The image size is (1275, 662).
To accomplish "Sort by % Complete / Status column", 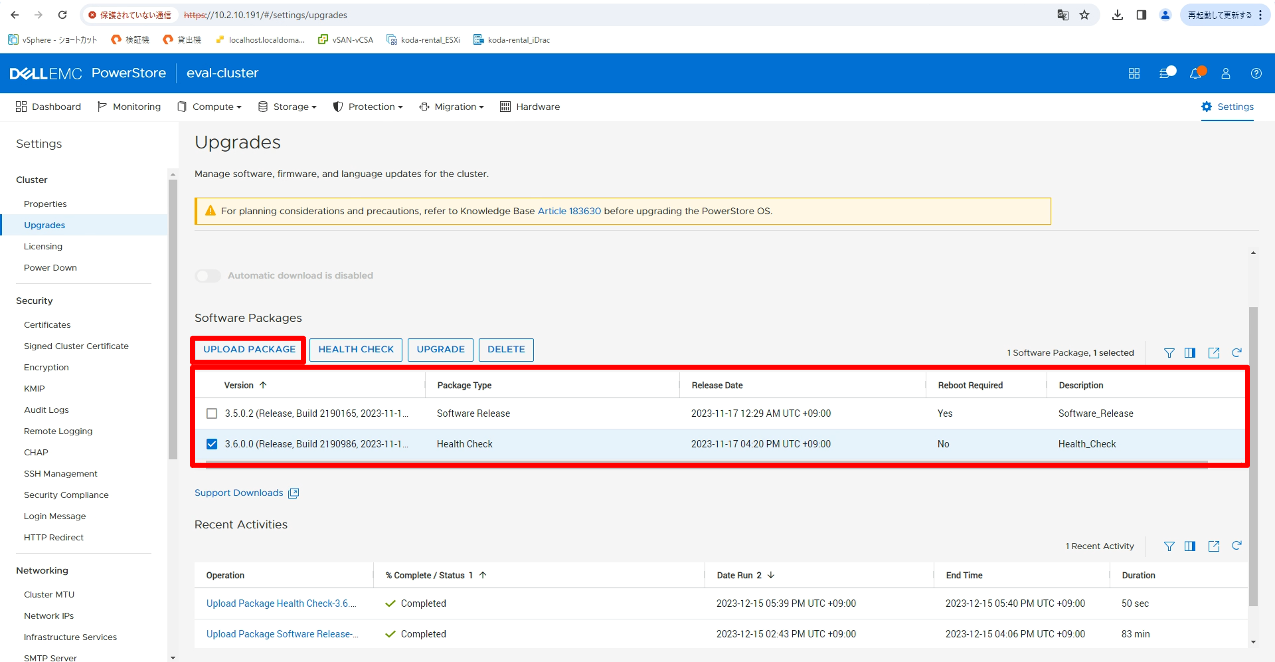I will [435, 575].
